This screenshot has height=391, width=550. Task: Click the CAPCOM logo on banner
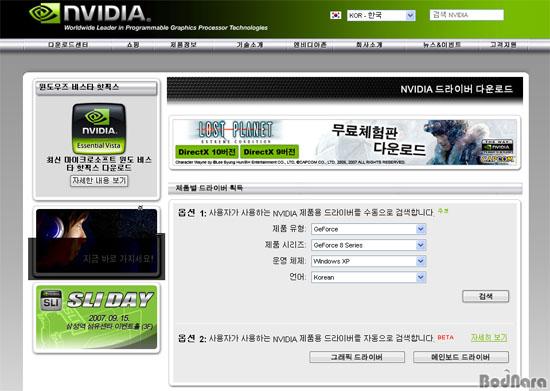click(x=497, y=159)
